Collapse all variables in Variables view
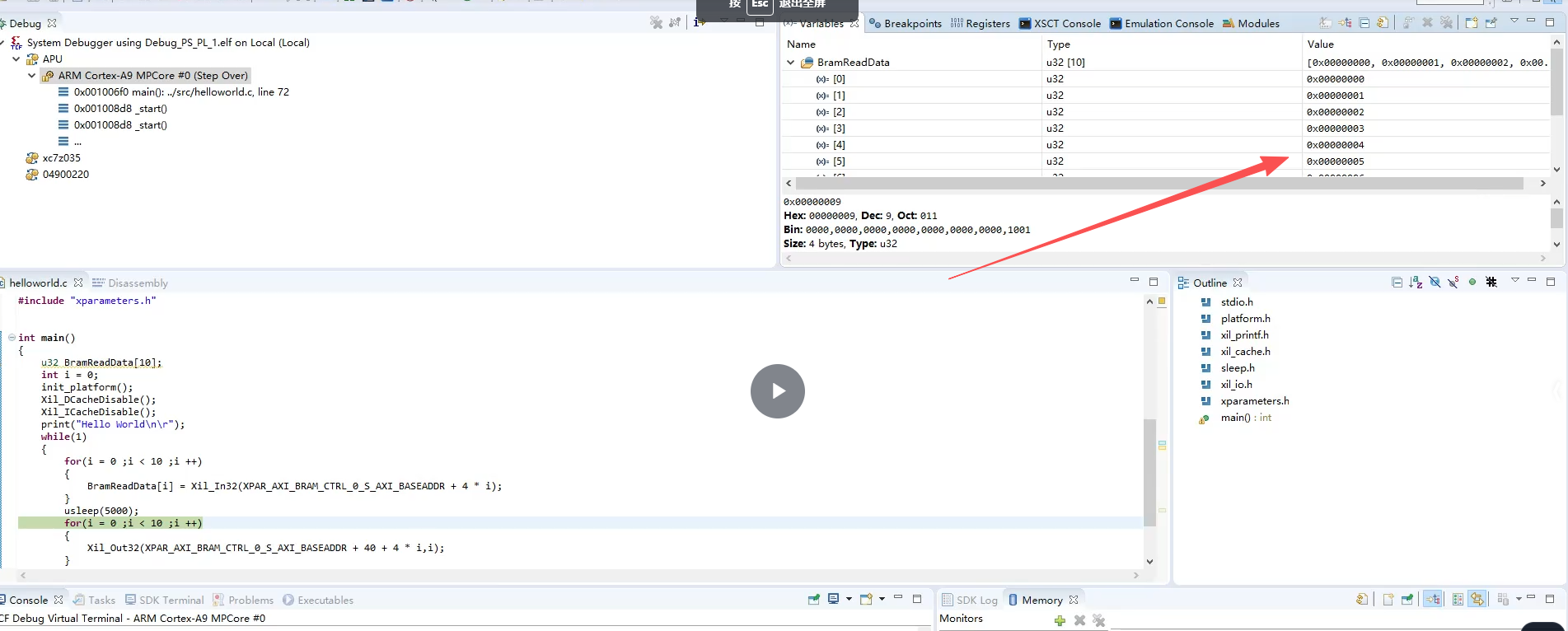 1364,23
